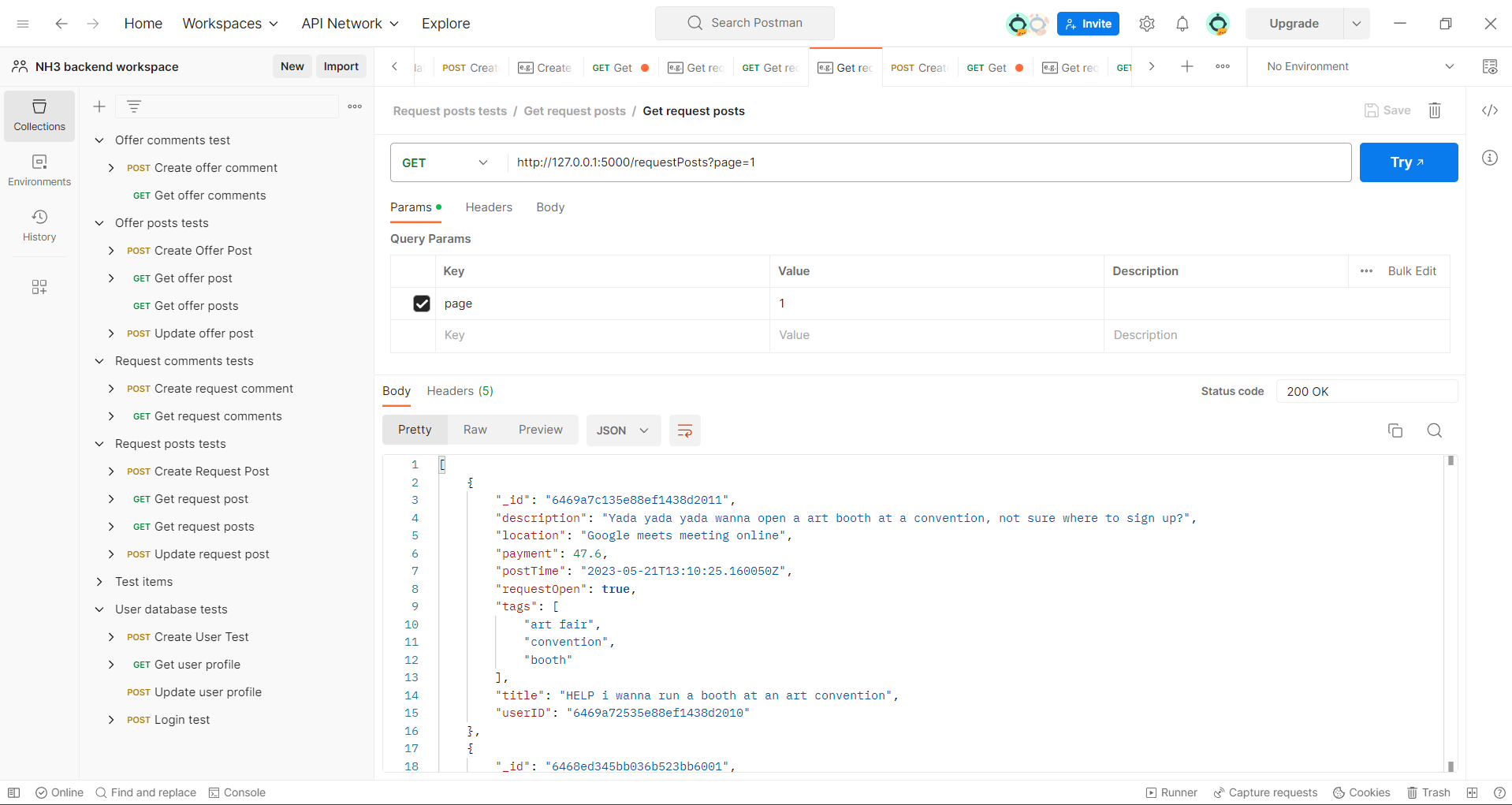Open the help icon in status bar
Screen dimensions: 1512x805
click(x=1499, y=792)
